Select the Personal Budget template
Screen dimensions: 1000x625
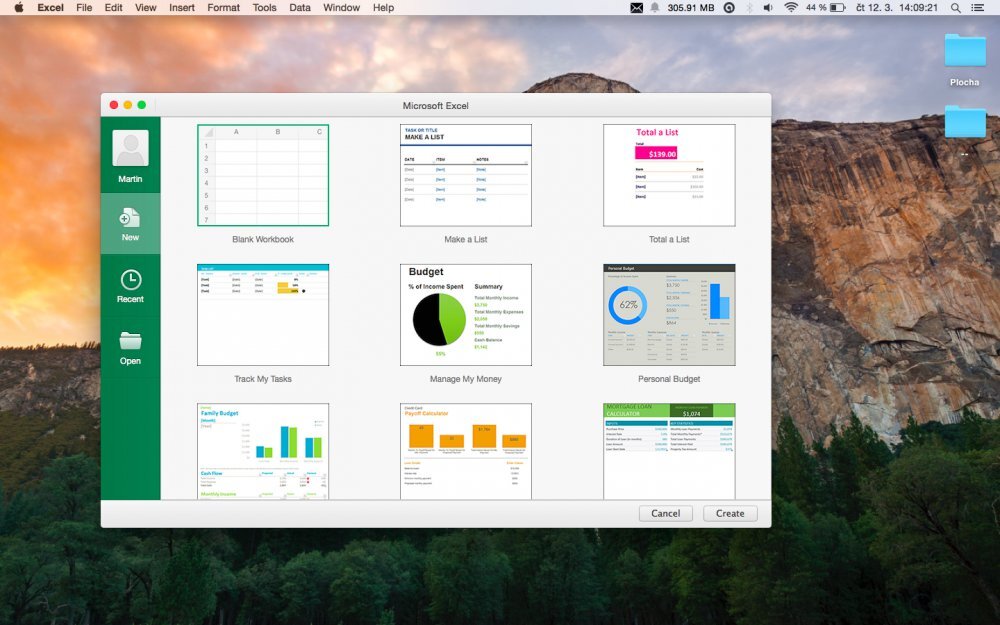[669, 313]
